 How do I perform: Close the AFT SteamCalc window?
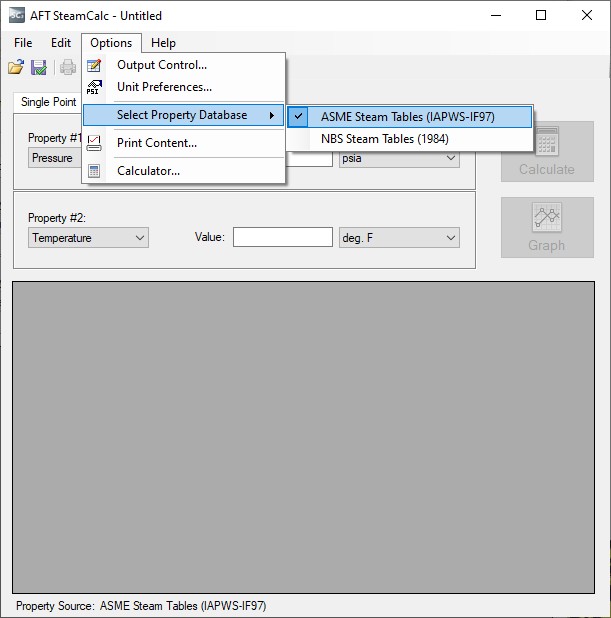tap(587, 15)
